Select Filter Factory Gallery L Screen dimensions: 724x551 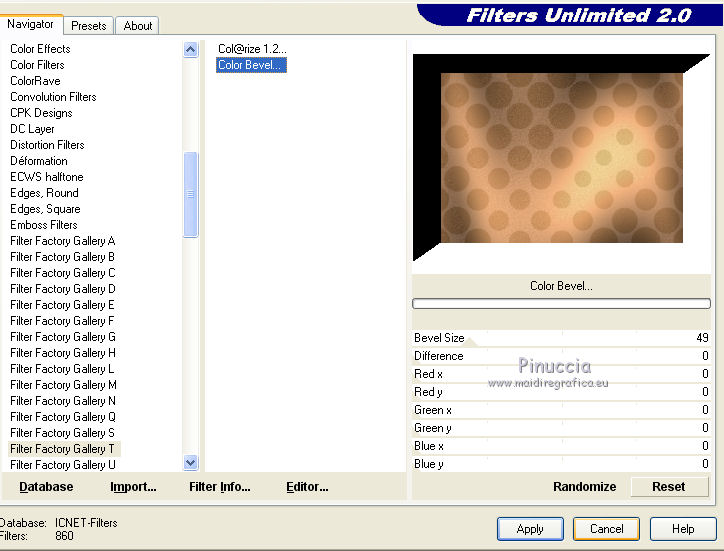(62, 369)
